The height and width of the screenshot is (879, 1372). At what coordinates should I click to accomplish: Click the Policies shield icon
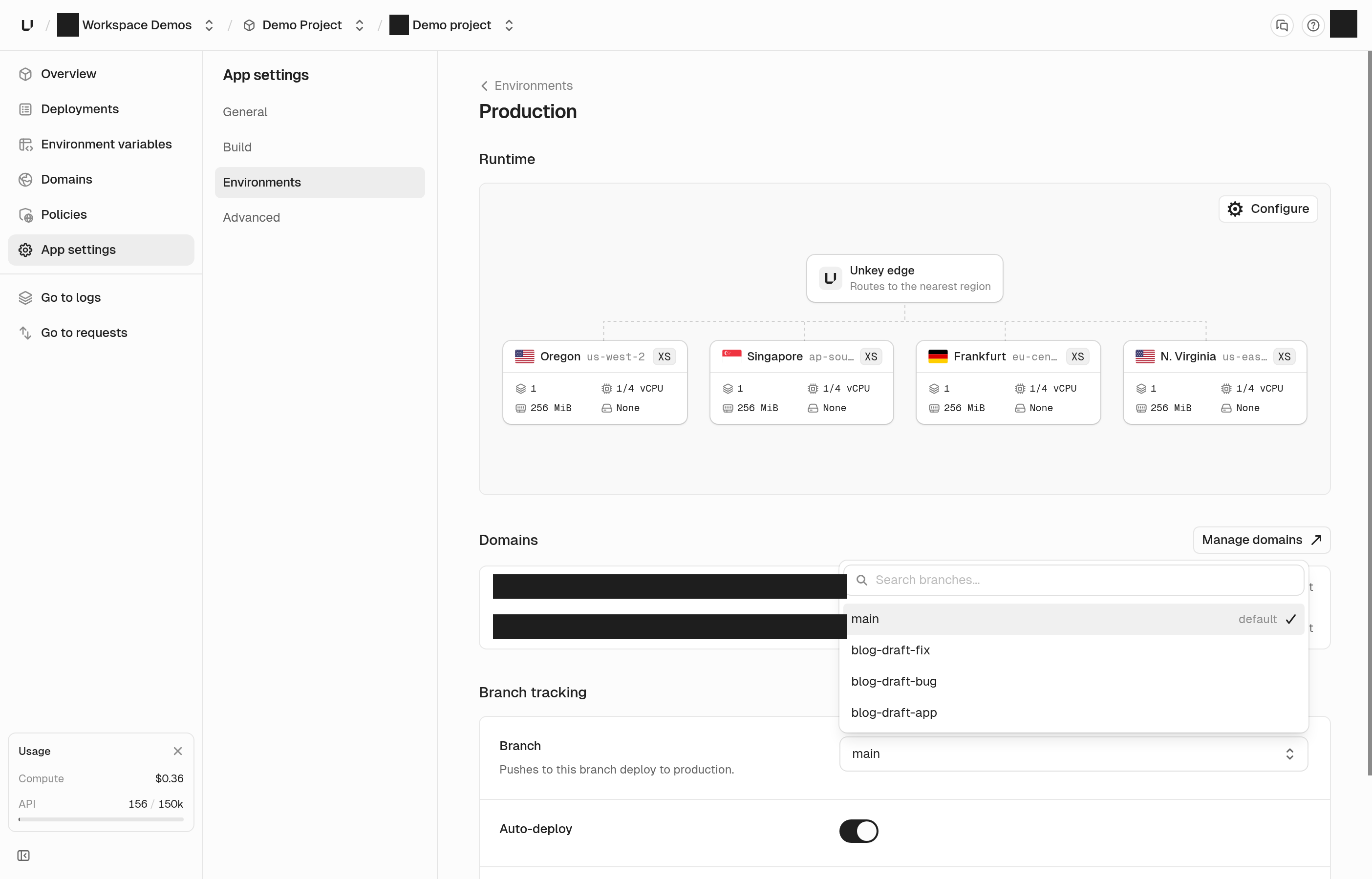[25, 214]
